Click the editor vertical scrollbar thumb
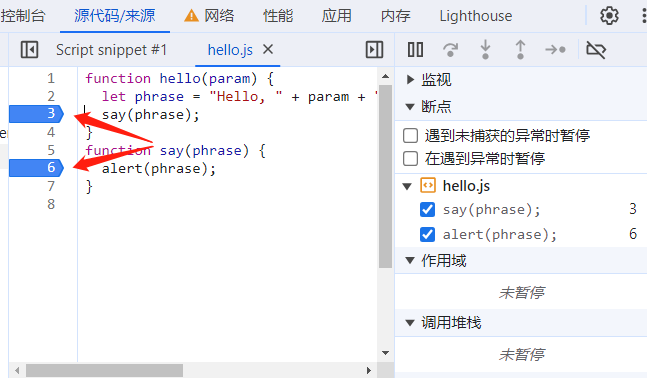This screenshot has height=378, width=647. coord(385,177)
